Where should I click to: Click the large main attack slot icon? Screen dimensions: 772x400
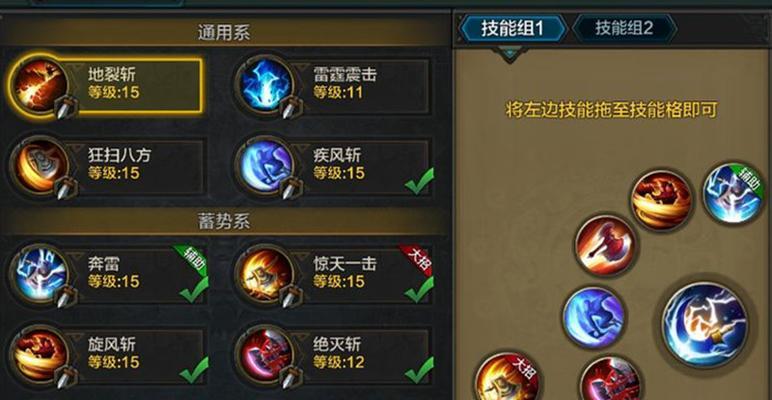click(x=705, y=325)
